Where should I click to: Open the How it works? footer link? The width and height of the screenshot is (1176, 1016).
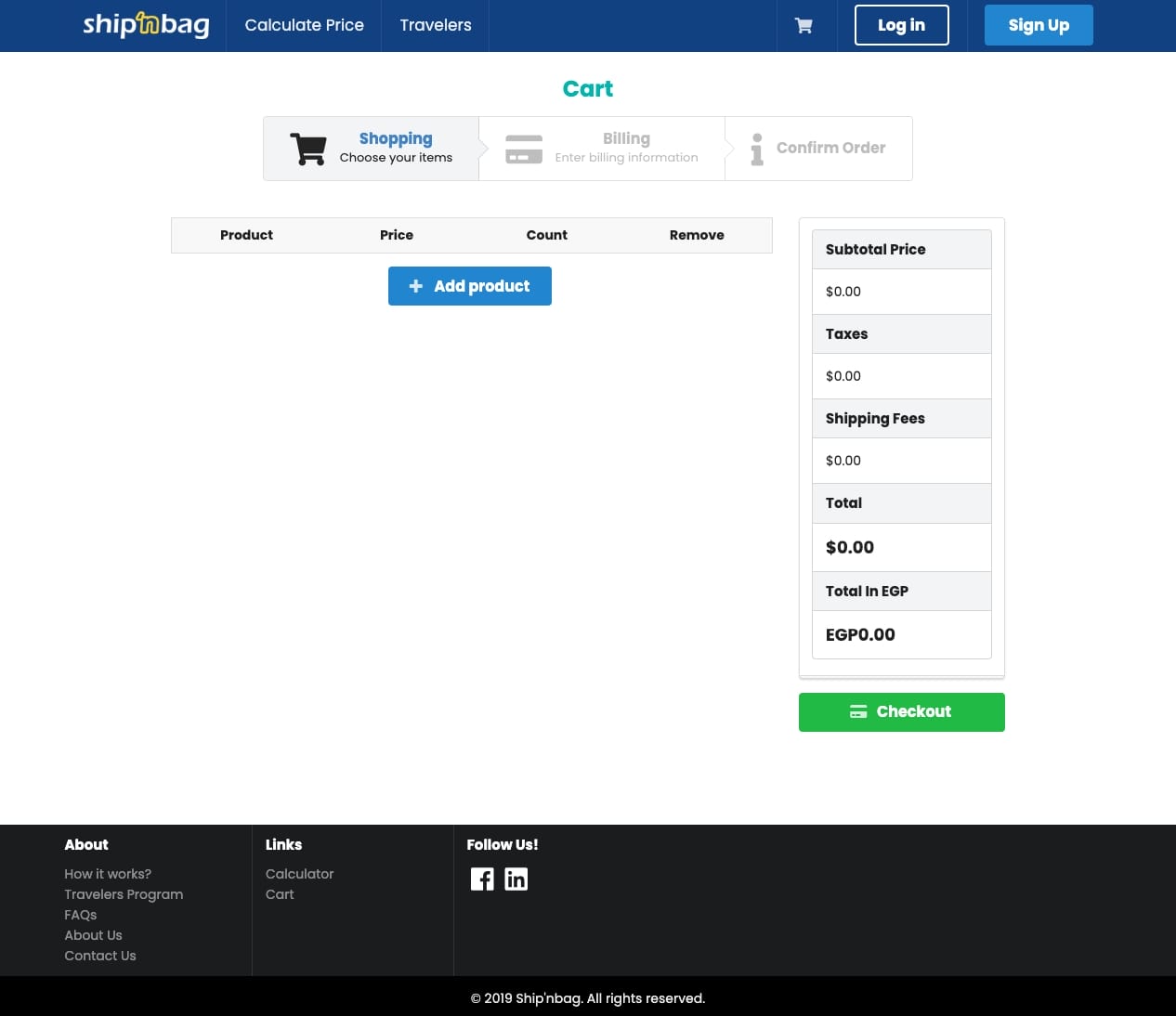[x=108, y=874]
